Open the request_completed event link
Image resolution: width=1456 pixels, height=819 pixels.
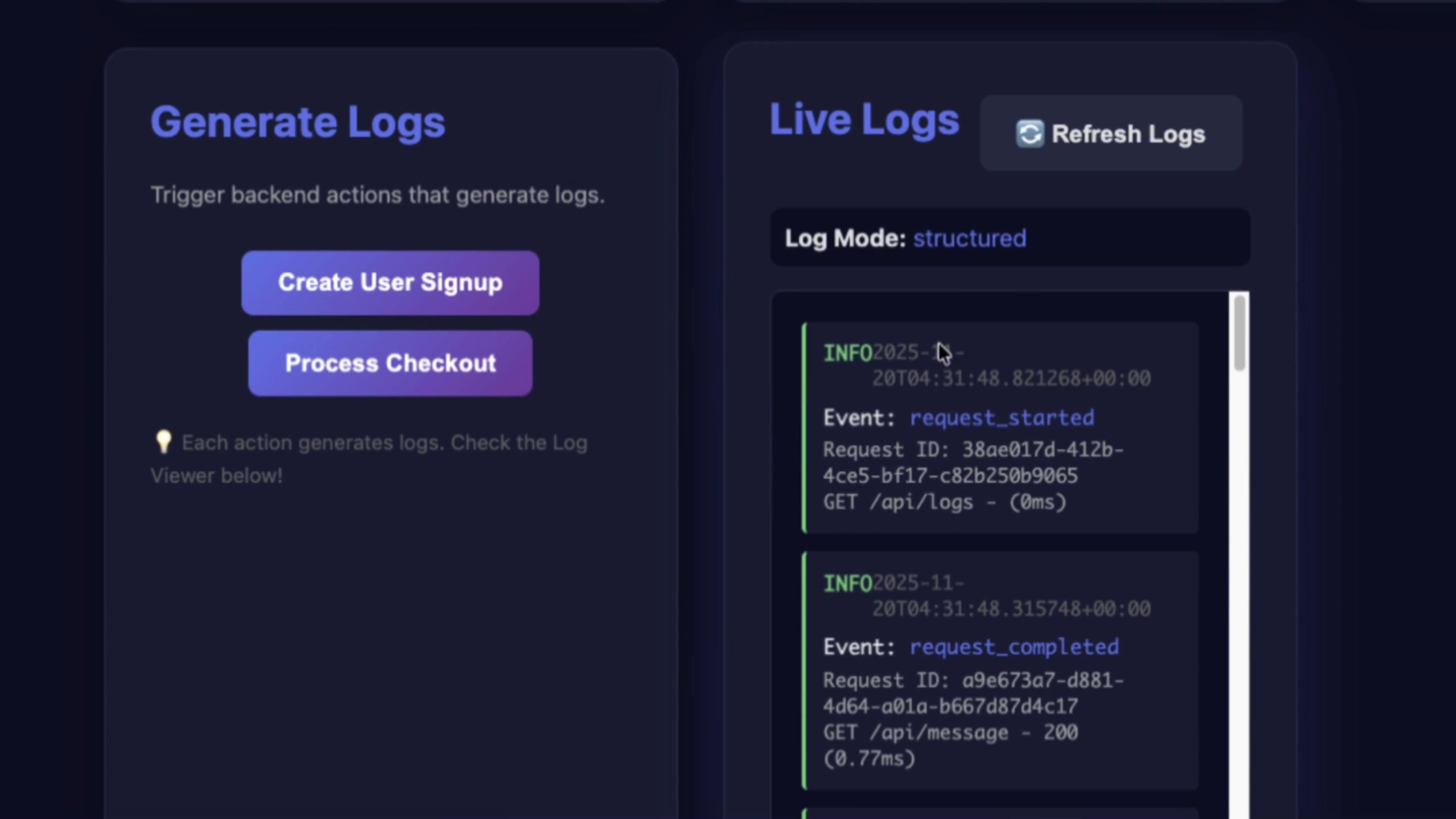[1014, 647]
